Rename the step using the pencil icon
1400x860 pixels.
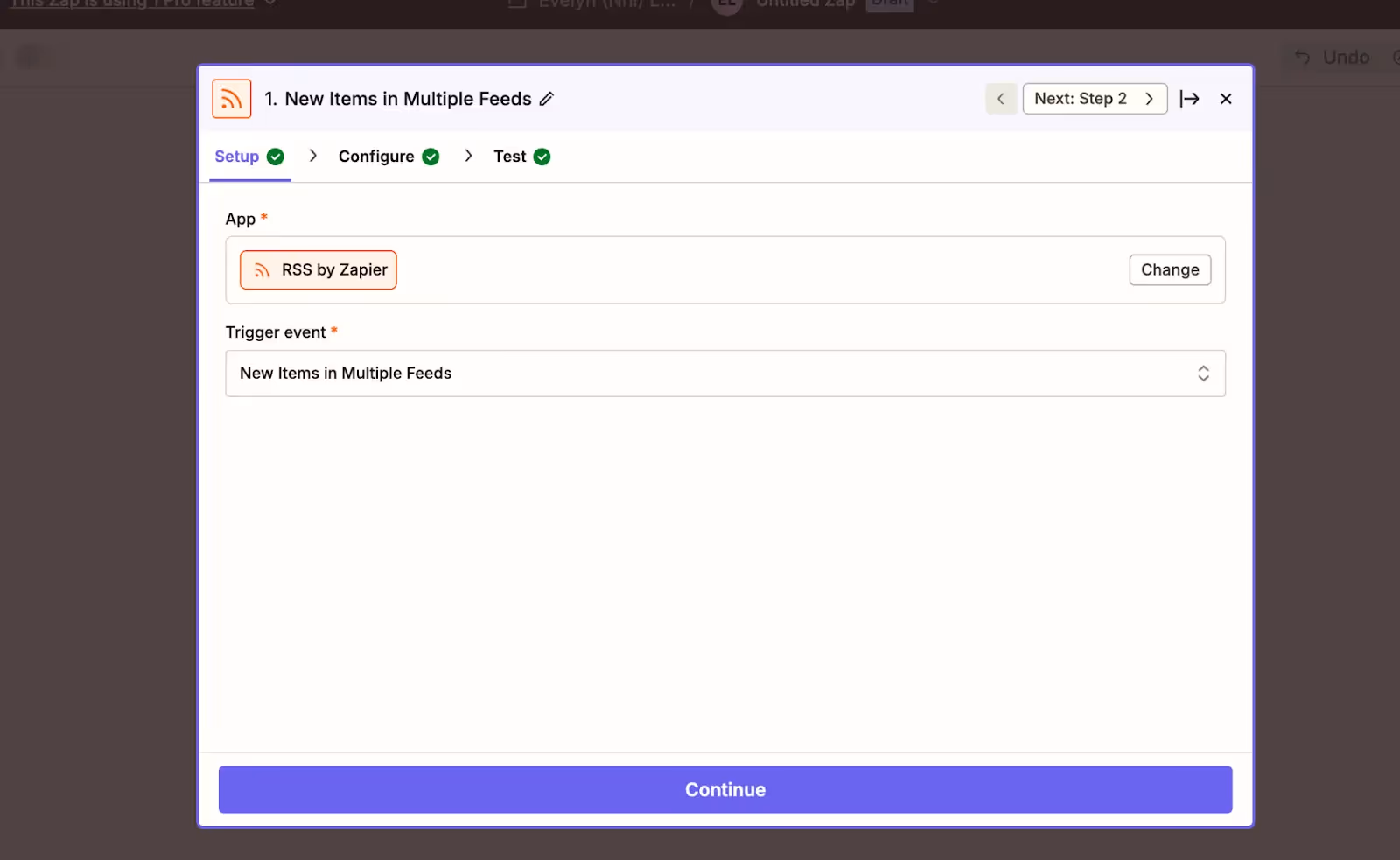point(547,99)
